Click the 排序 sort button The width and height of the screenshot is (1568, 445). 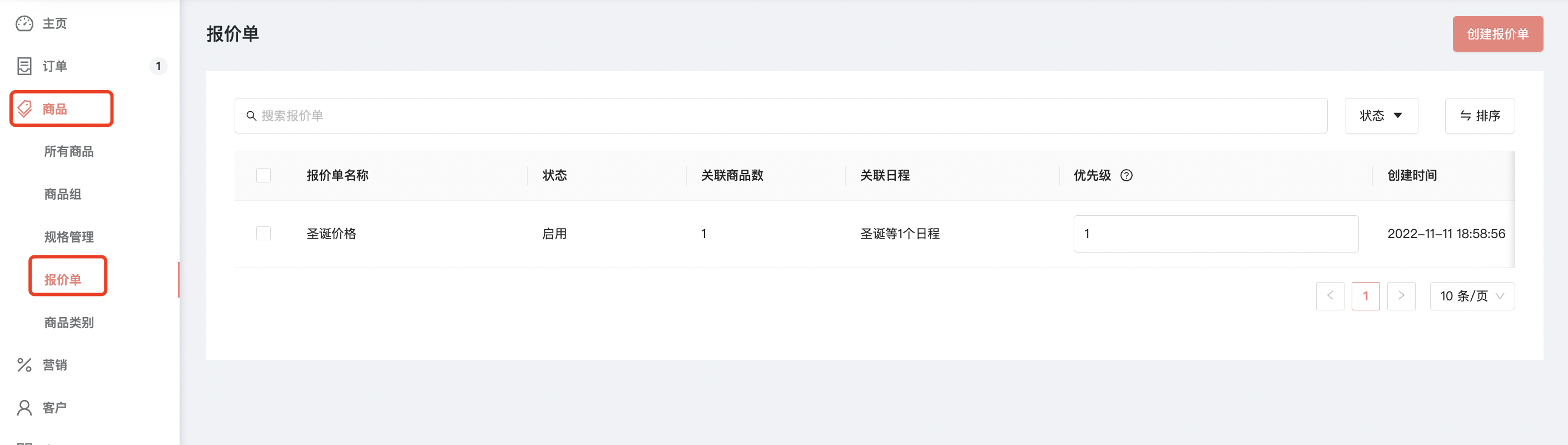click(1480, 116)
